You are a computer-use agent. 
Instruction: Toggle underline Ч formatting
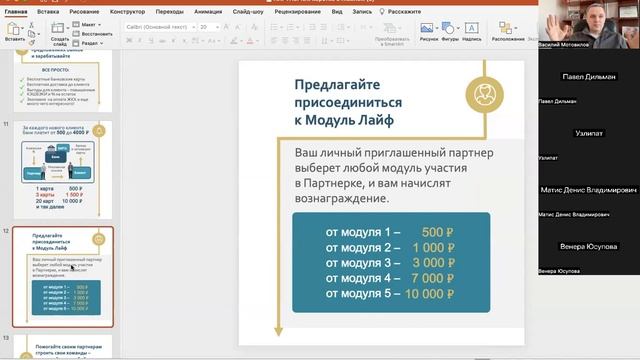[x=151, y=41]
